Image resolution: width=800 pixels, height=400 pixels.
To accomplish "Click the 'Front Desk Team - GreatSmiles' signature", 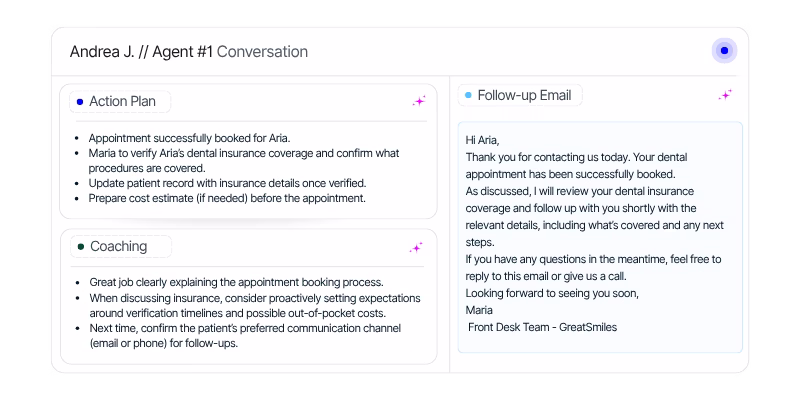I will [542, 327].
